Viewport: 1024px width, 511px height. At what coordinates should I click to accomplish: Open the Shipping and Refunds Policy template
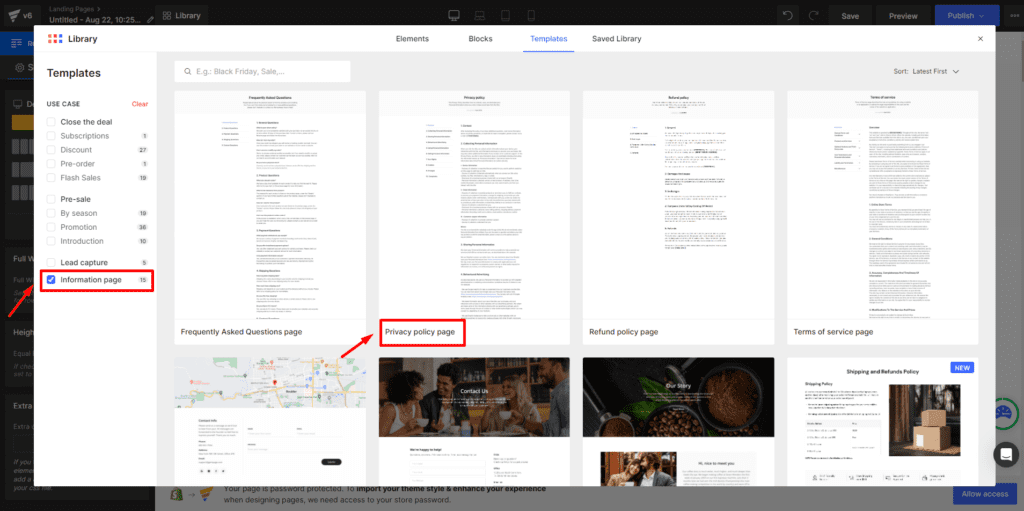882,421
